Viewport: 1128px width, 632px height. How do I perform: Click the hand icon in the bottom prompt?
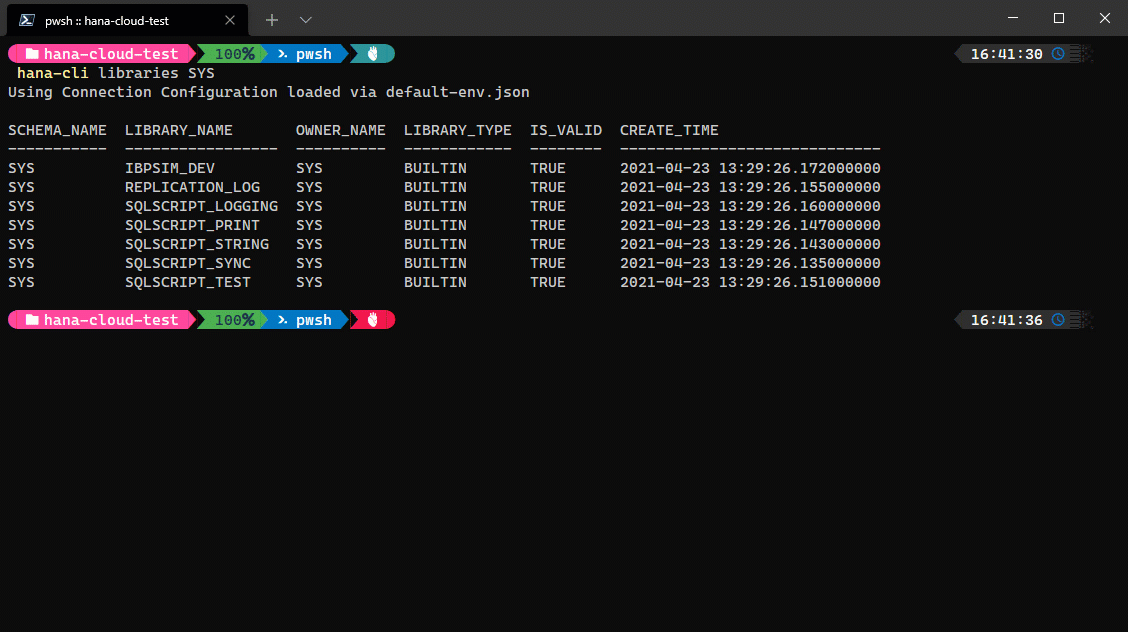[371, 319]
